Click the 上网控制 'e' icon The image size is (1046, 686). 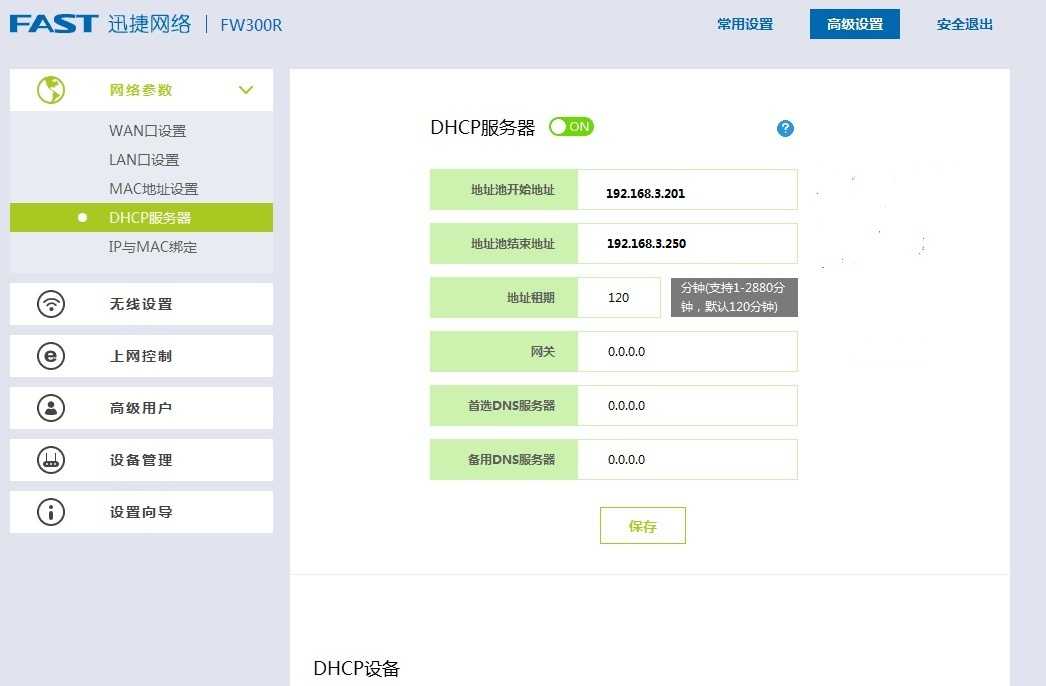tap(50, 356)
